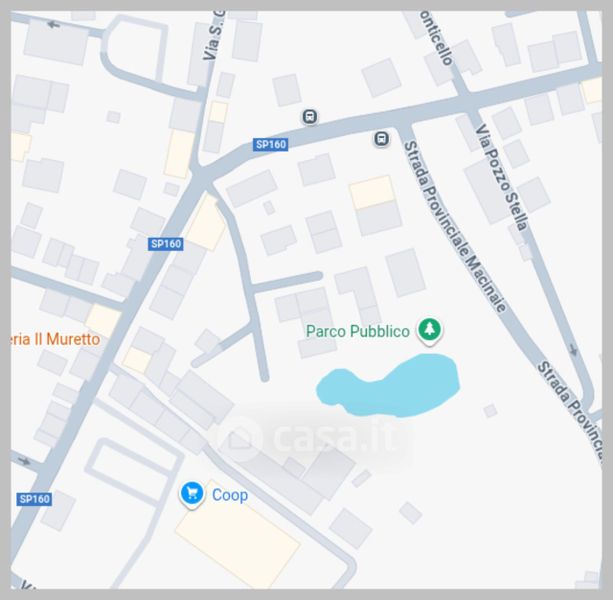
Task: Select the Coop shopping cart pin
Action: pyautogui.click(x=192, y=494)
